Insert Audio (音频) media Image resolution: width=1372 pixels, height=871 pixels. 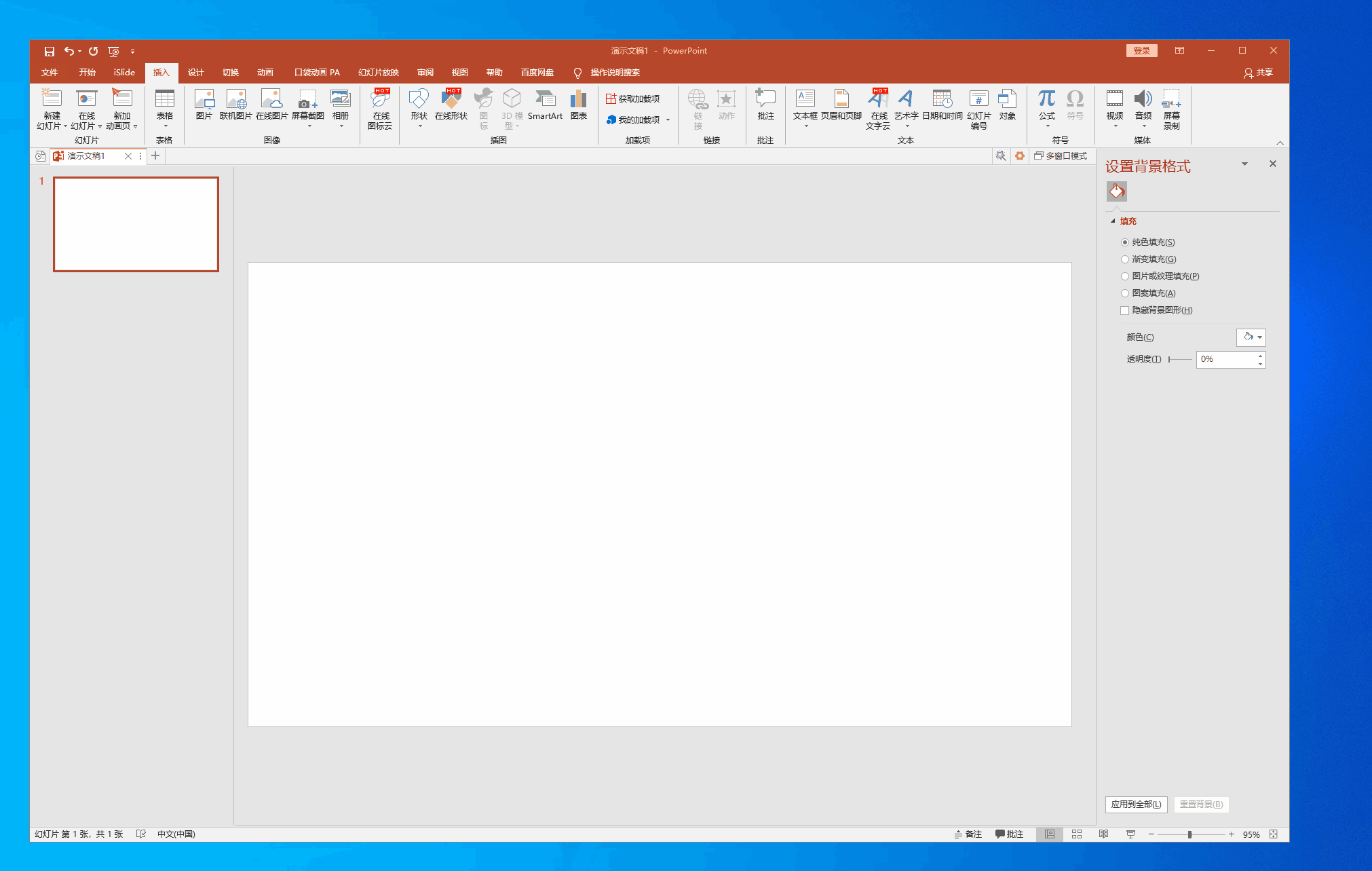tap(1143, 107)
